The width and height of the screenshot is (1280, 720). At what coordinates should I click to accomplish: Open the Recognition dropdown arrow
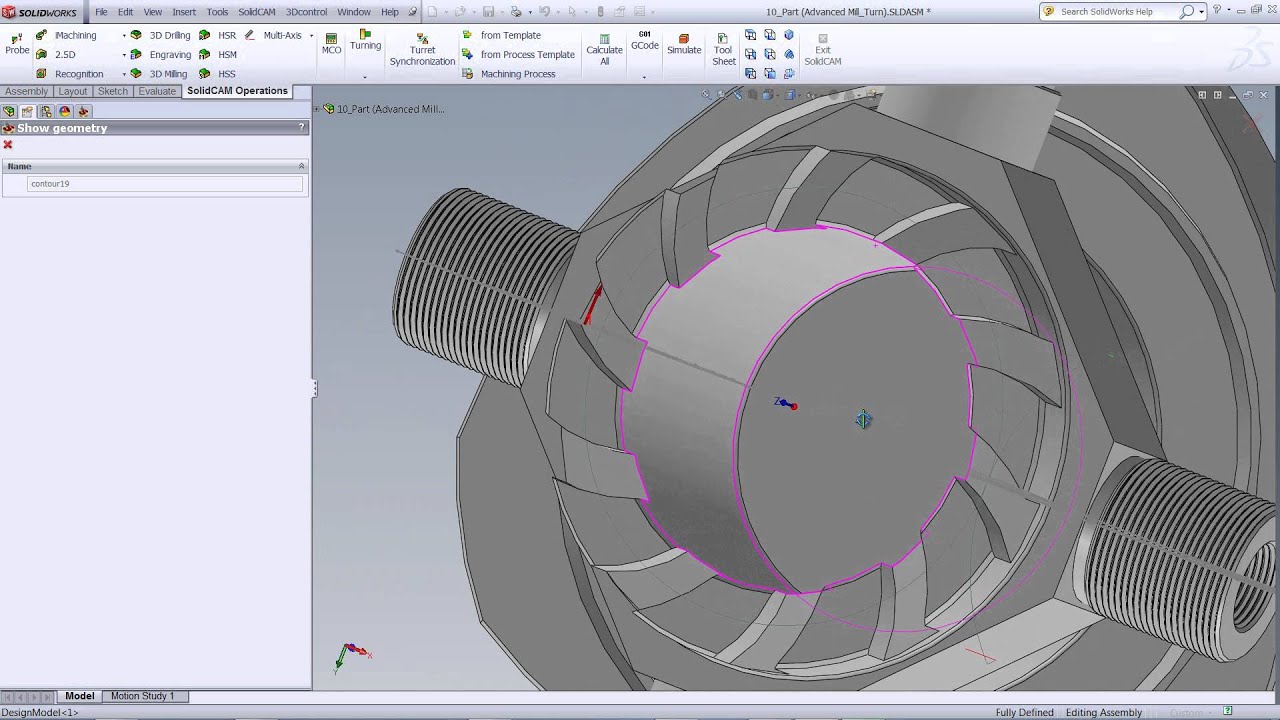tap(124, 73)
